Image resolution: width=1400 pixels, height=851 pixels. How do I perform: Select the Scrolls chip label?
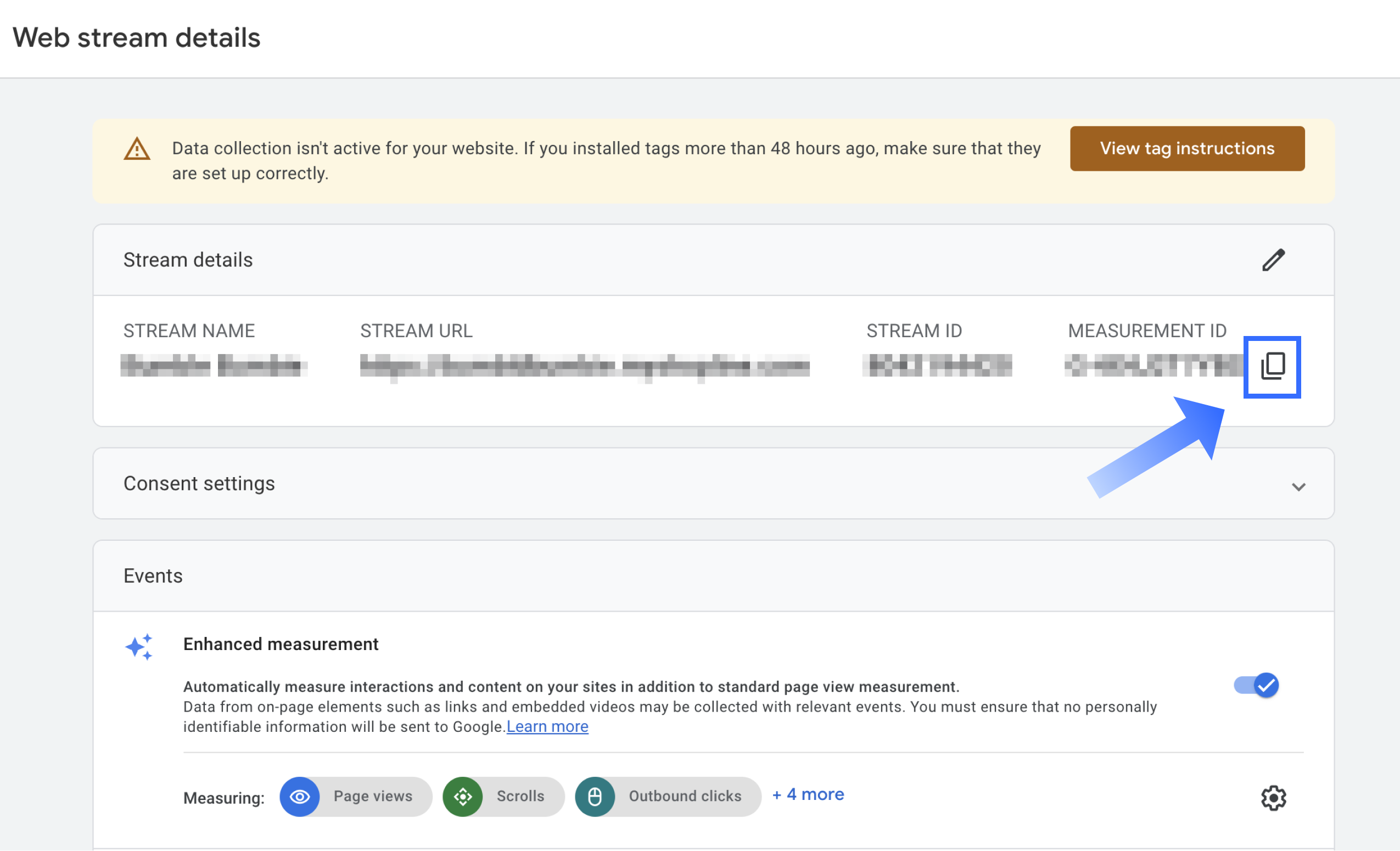click(x=520, y=797)
